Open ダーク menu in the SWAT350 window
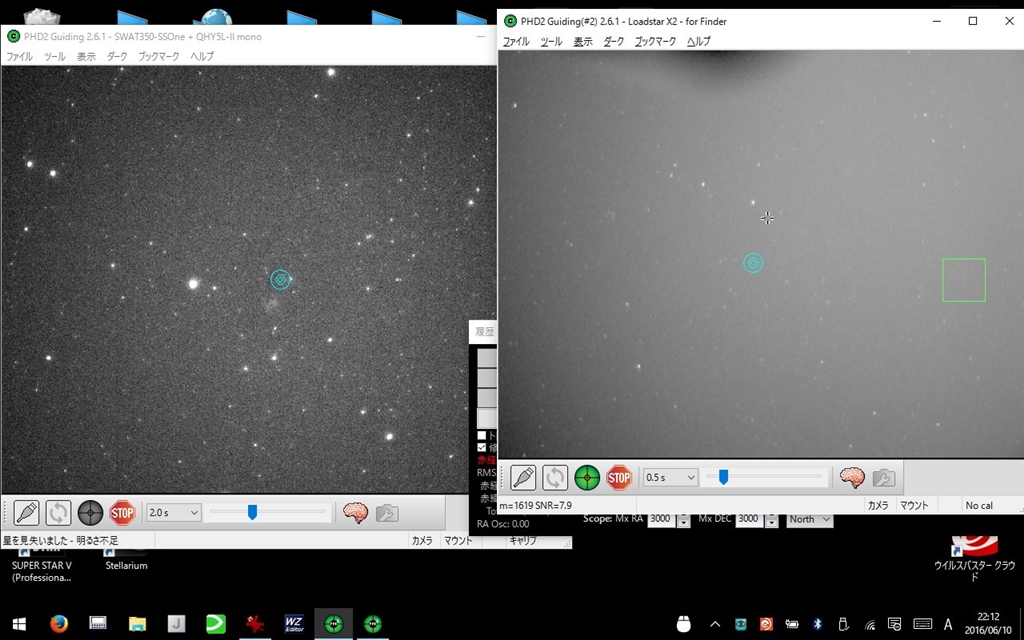This screenshot has width=1024, height=640. click(x=118, y=56)
